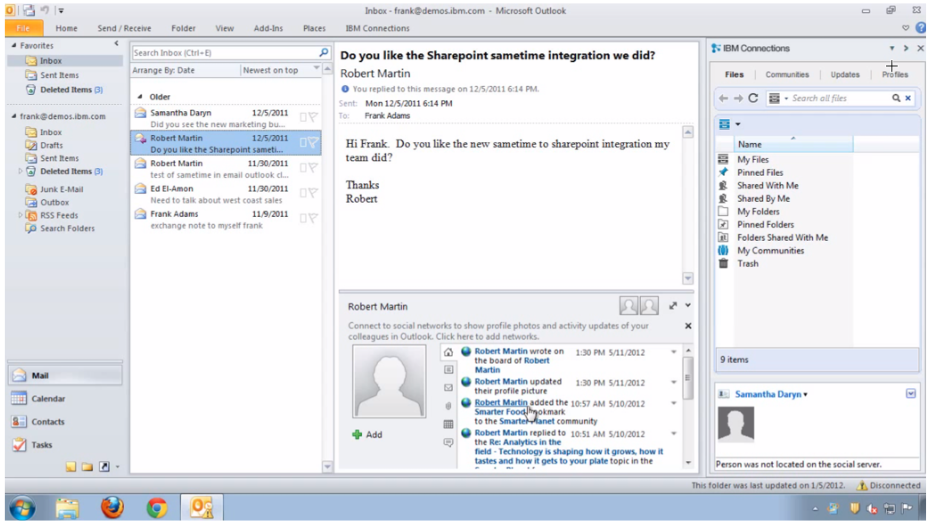
Task: Open the People Pane options chevron
Action: (x=688, y=306)
